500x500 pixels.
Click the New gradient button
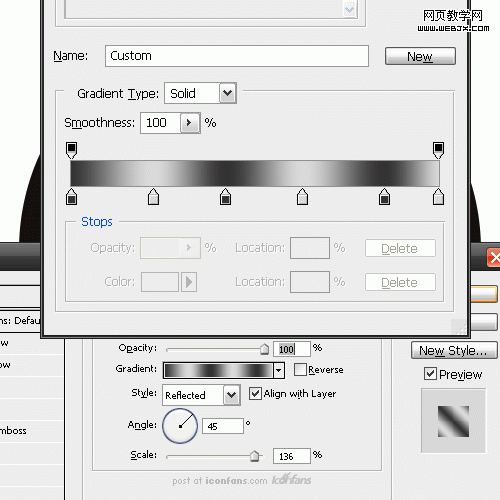(420, 56)
